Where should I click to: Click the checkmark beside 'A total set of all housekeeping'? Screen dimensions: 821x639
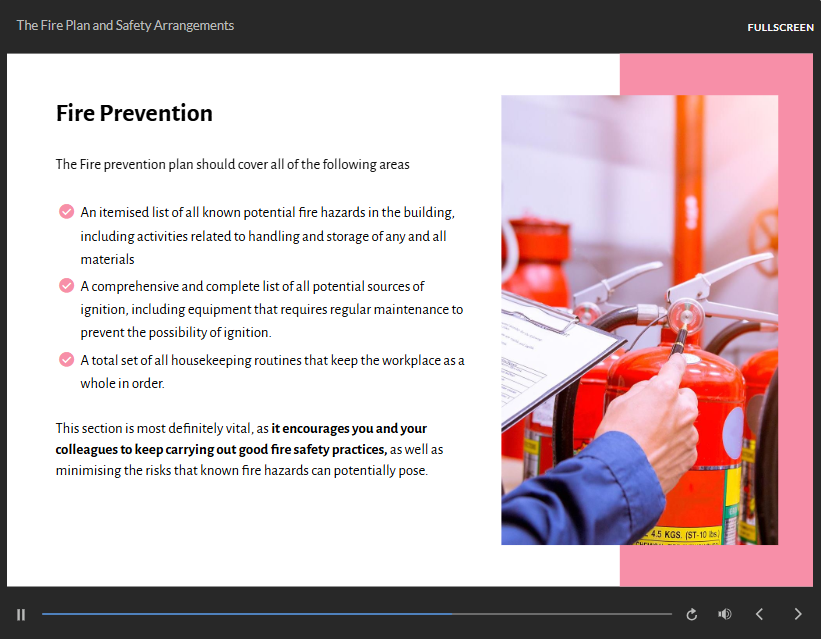click(x=66, y=360)
